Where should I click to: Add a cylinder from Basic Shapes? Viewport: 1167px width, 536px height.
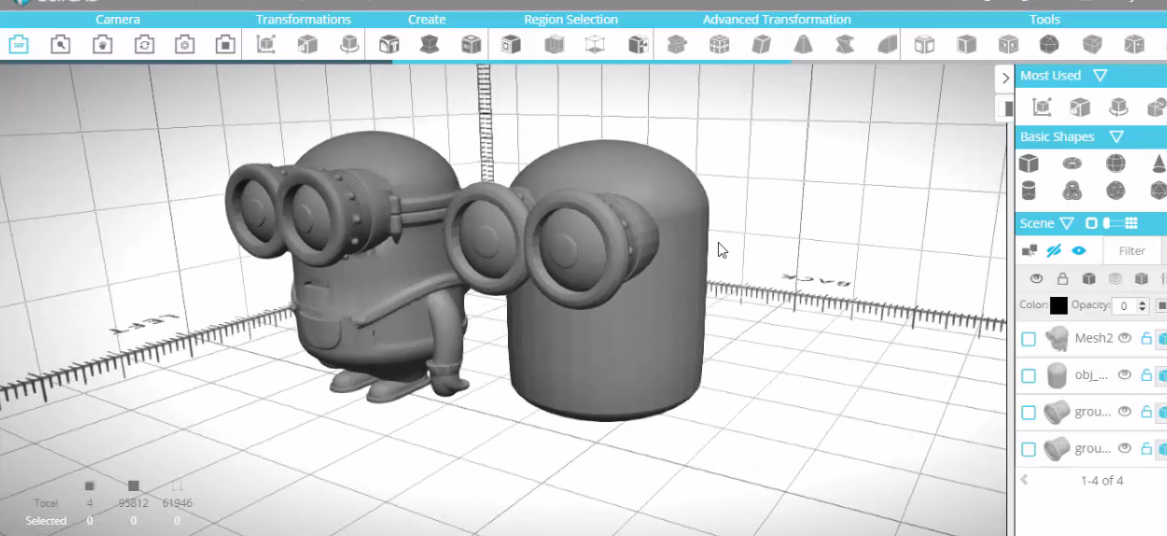pos(1029,191)
